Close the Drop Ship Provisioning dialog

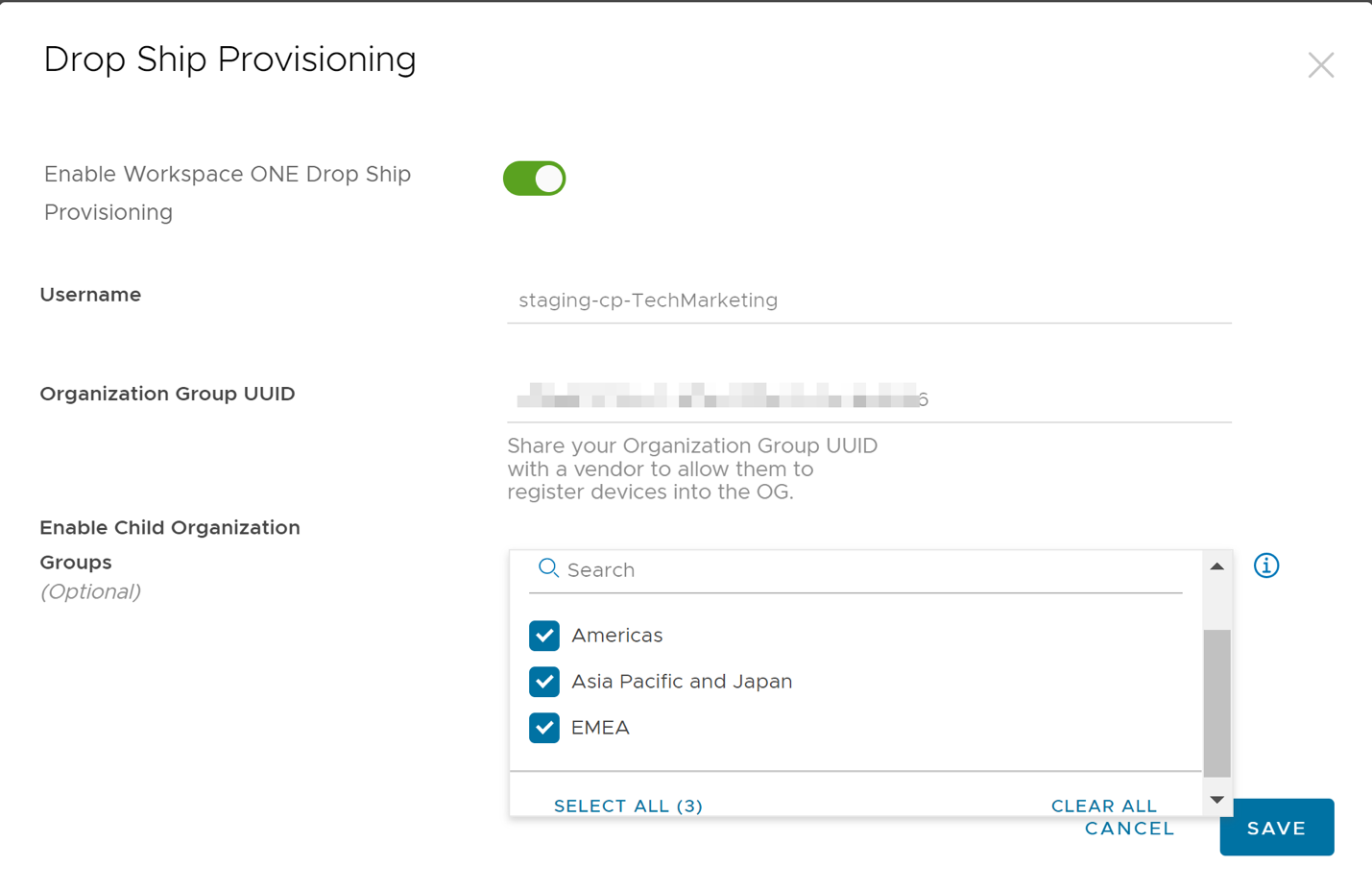[1320, 64]
